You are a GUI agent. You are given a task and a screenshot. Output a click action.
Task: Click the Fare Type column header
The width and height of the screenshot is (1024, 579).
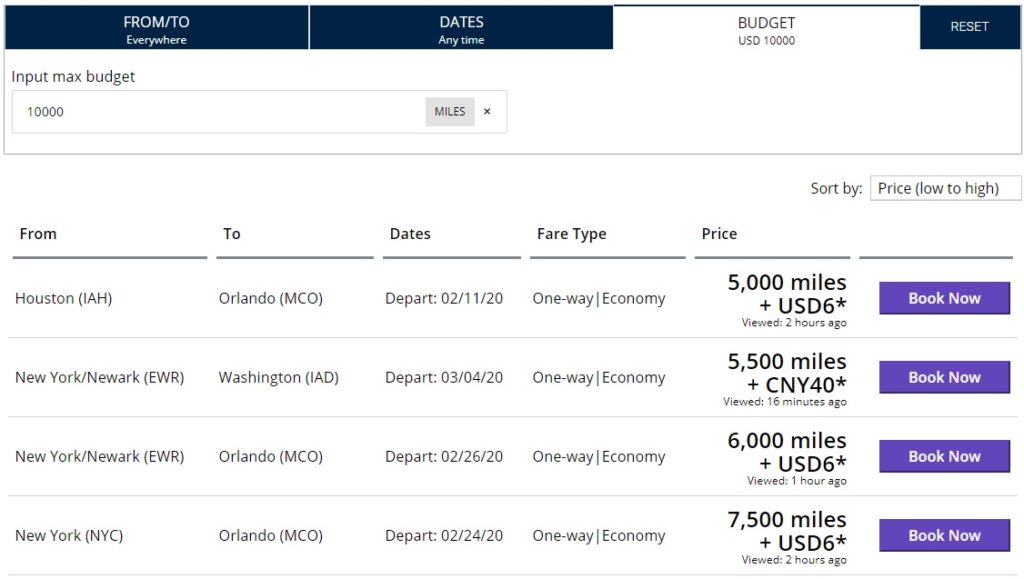pyautogui.click(x=571, y=234)
